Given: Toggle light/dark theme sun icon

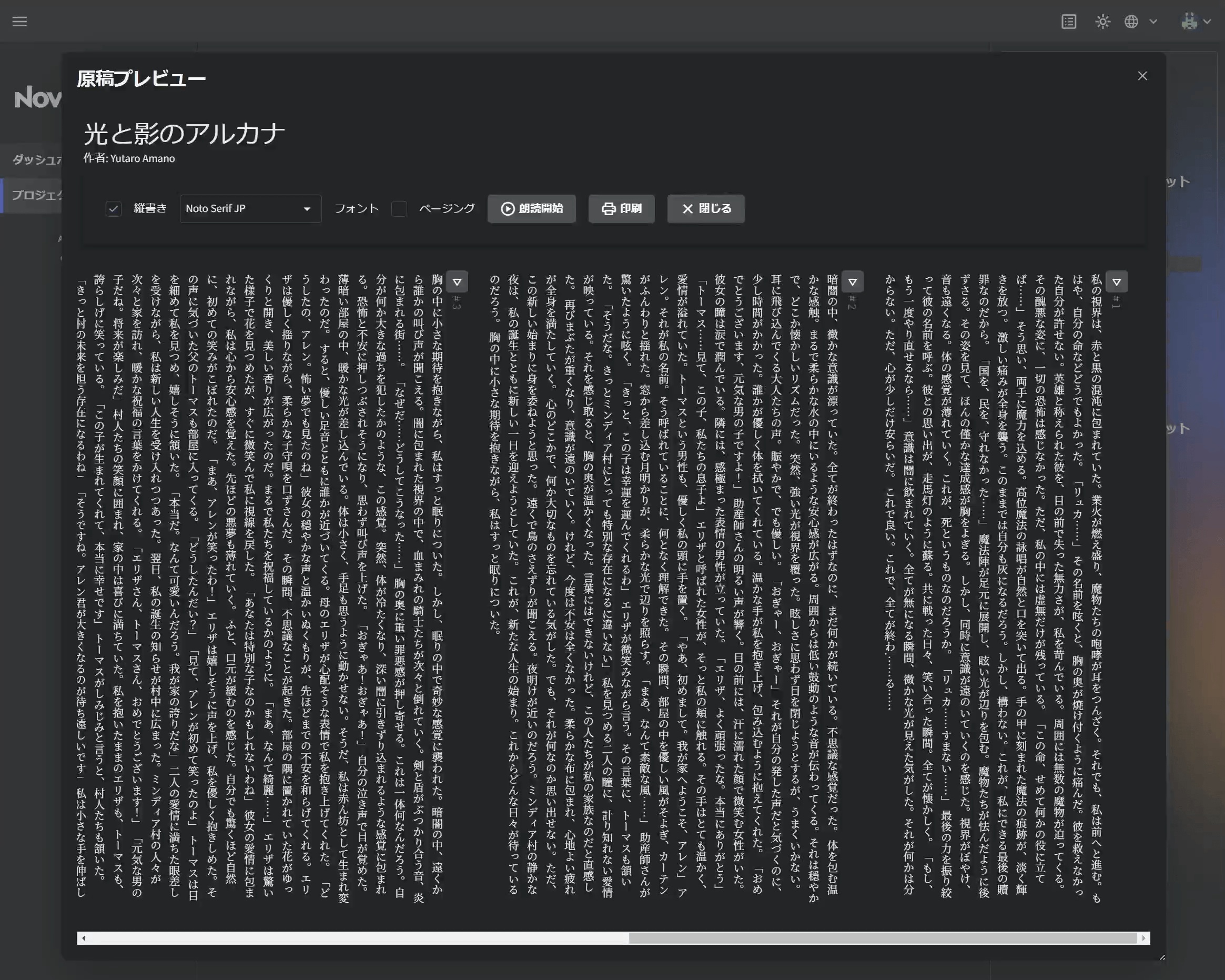Looking at the screenshot, I should 1102,22.
